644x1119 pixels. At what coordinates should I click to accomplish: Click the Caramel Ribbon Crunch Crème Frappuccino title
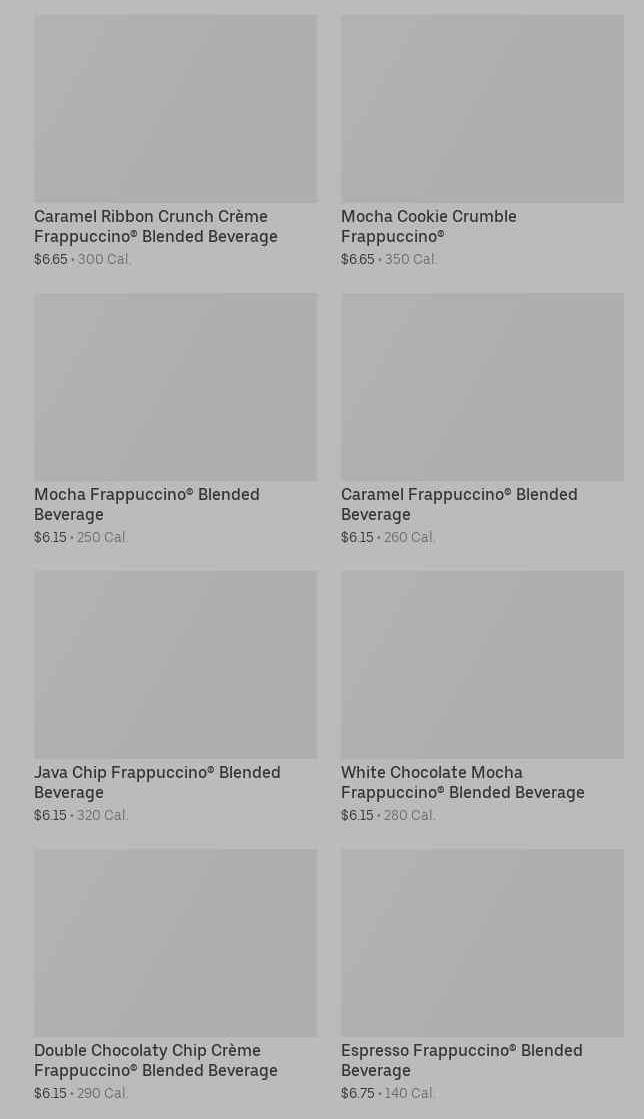pos(155,226)
